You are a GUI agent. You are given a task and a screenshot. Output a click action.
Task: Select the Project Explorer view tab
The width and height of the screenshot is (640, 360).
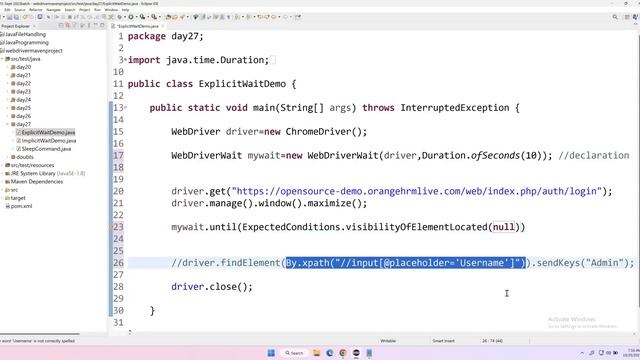point(16,26)
